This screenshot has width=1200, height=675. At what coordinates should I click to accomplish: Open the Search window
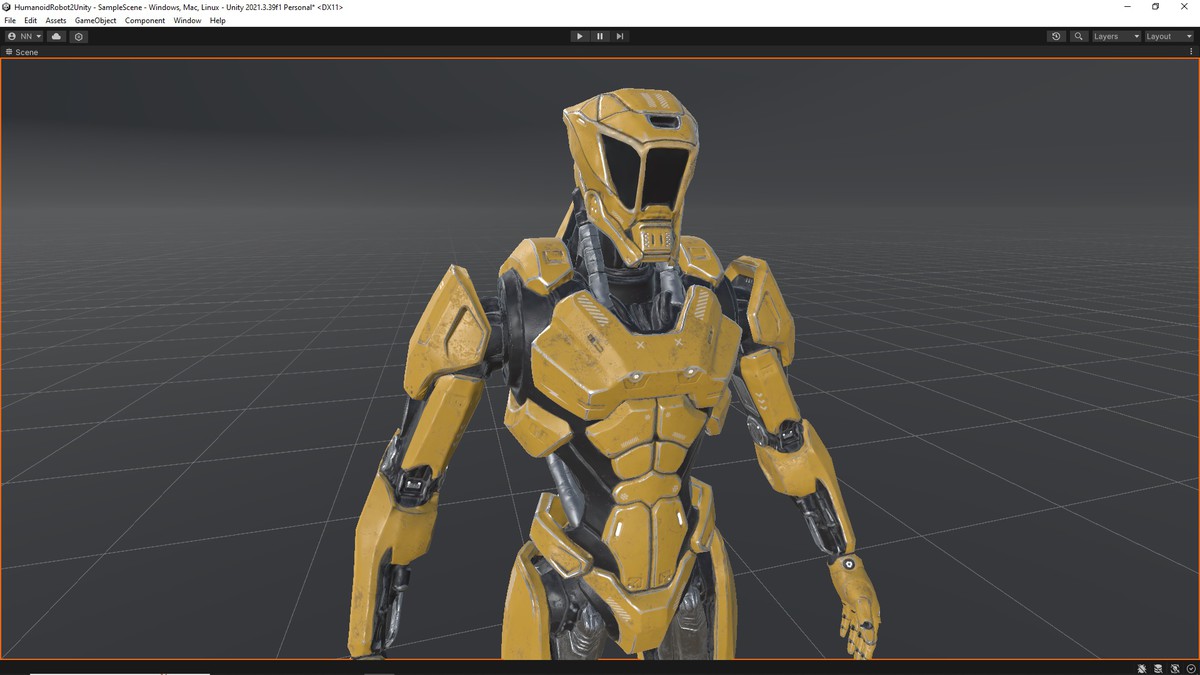click(x=1078, y=36)
